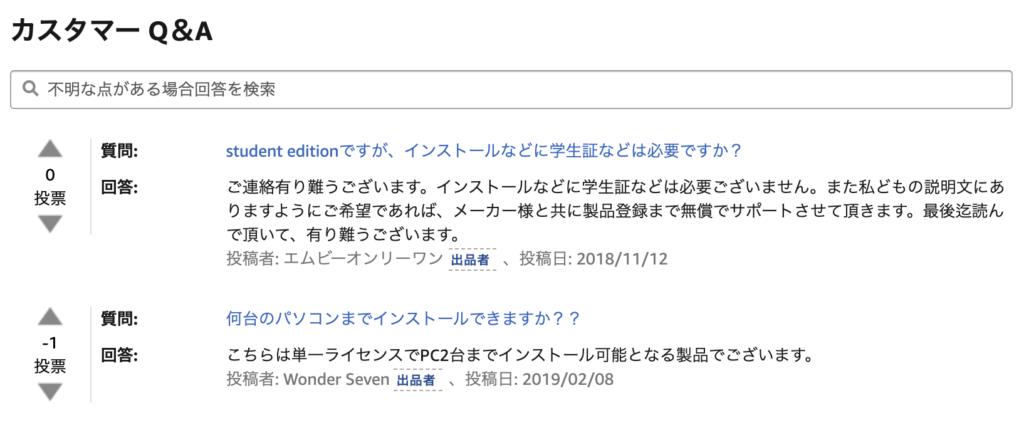This screenshot has width=1024, height=440.
Task: Click the vote count -1 on the second question
Action: point(50,342)
